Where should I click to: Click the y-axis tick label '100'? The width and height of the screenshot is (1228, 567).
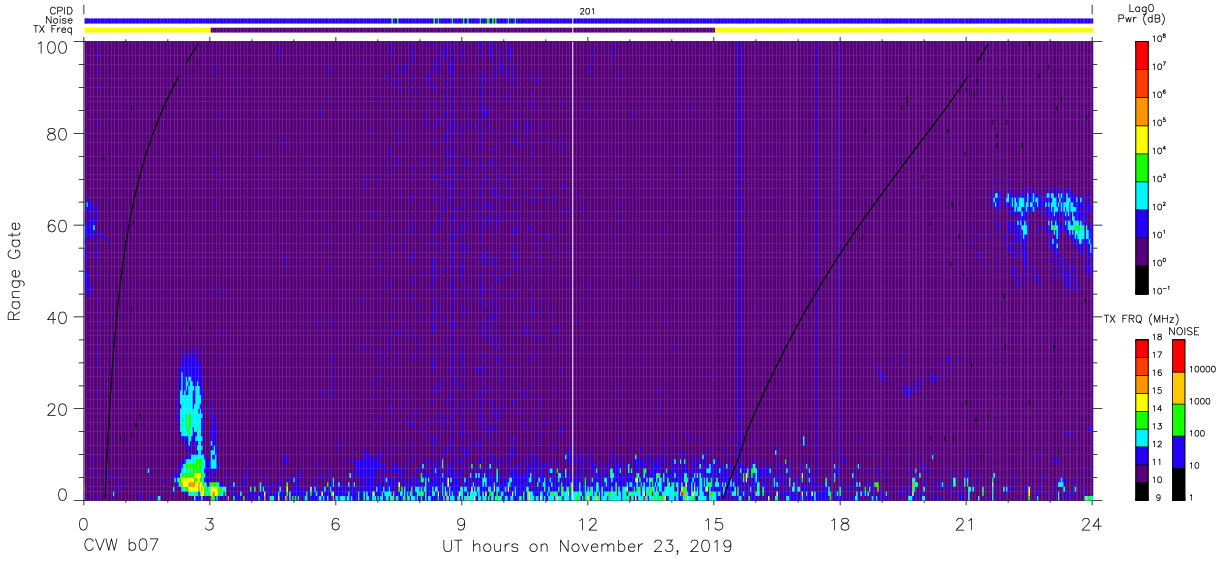click(x=53, y=47)
